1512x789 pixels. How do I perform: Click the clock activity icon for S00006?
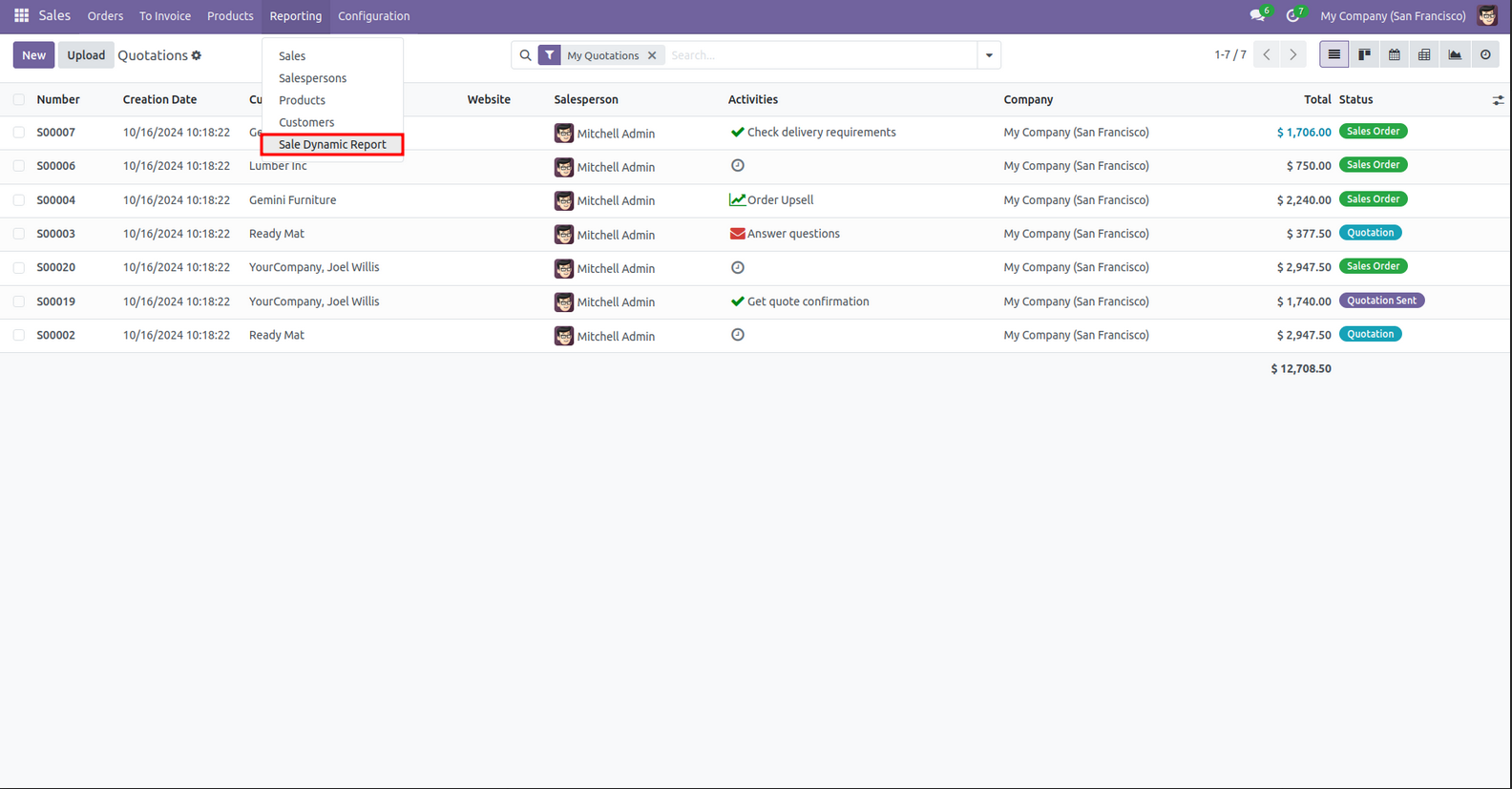tap(738, 165)
